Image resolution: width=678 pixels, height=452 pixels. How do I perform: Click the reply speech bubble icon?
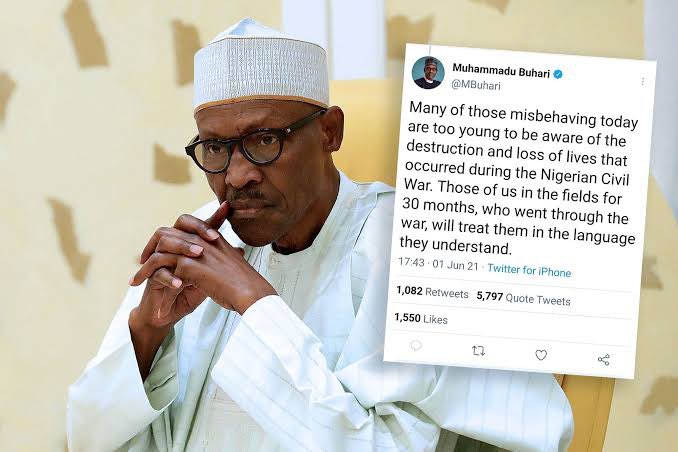(x=416, y=346)
